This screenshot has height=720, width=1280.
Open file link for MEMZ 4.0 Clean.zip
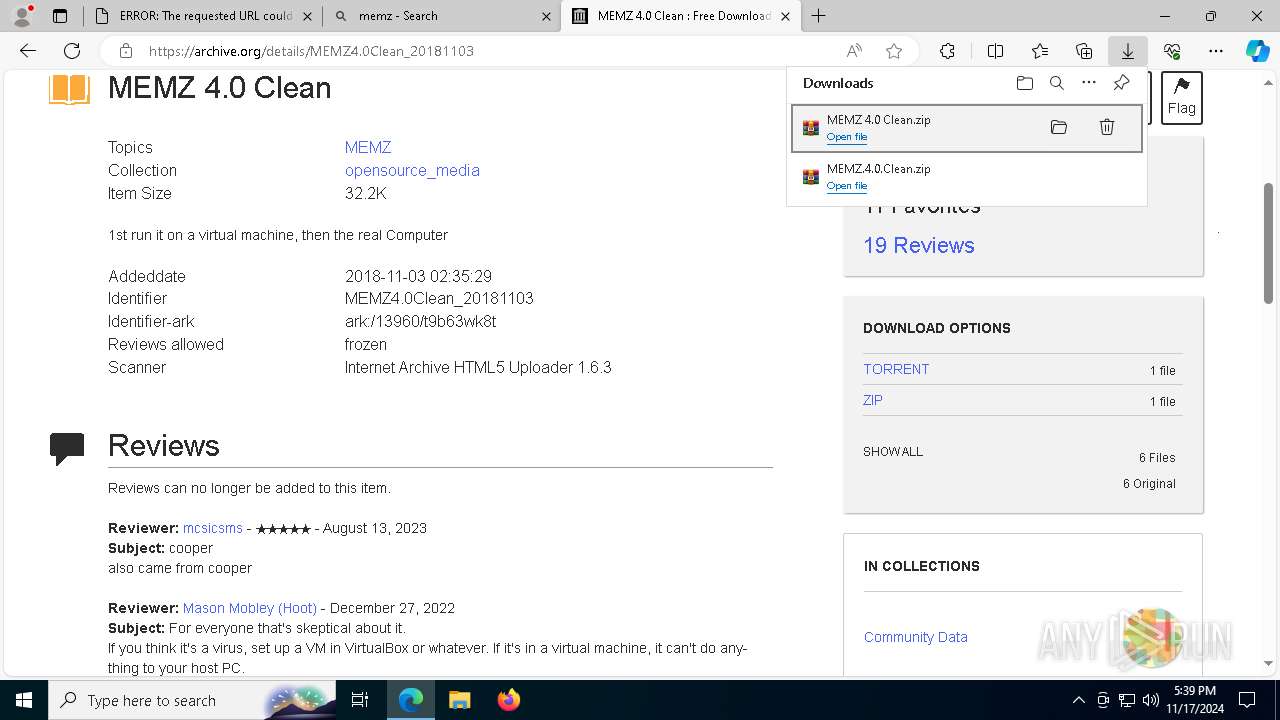tap(847, 137)
